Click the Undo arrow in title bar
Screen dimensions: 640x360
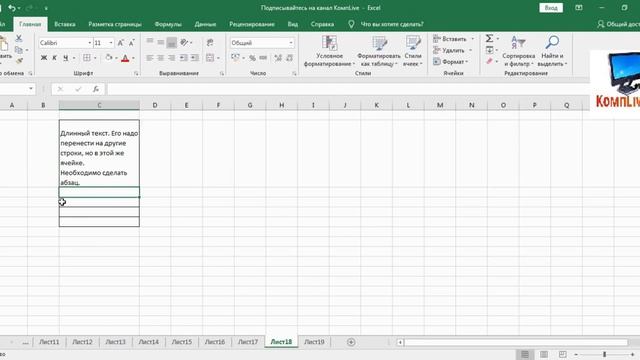[x=12, y=8]
